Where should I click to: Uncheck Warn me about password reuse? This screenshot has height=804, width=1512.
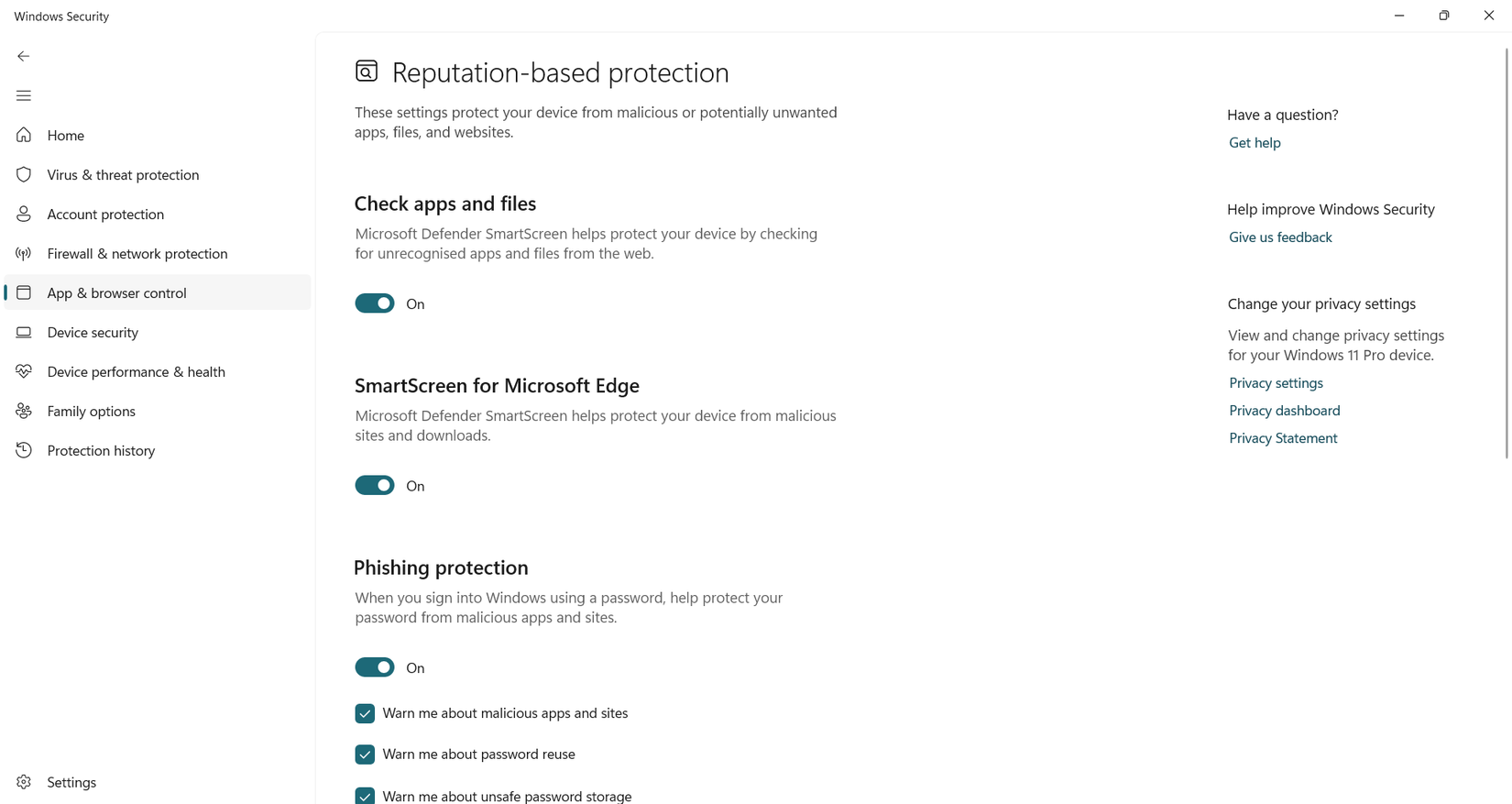point(365,754)
